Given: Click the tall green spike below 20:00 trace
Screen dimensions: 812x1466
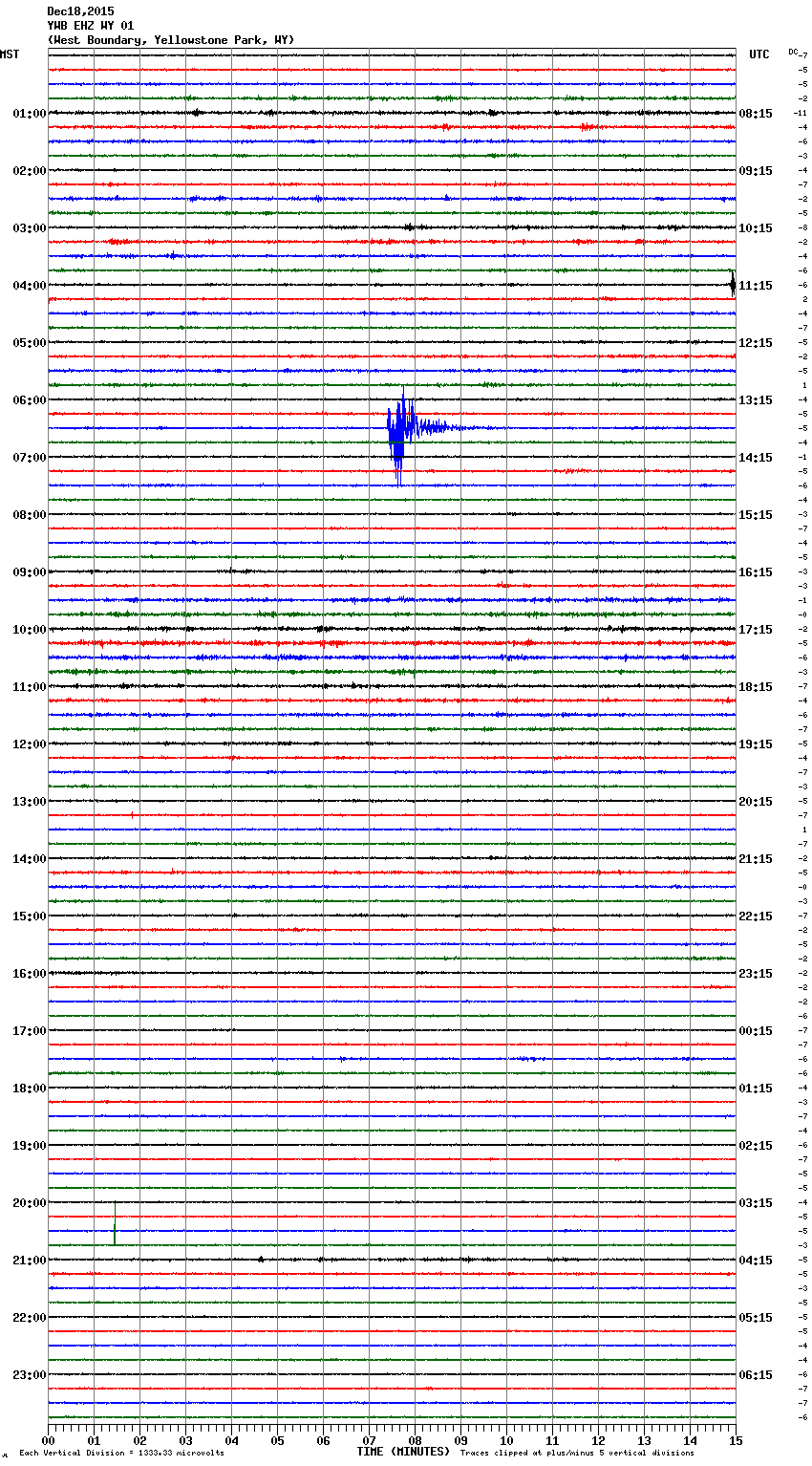Looking at the screenshot, I should coord(115,1223).
